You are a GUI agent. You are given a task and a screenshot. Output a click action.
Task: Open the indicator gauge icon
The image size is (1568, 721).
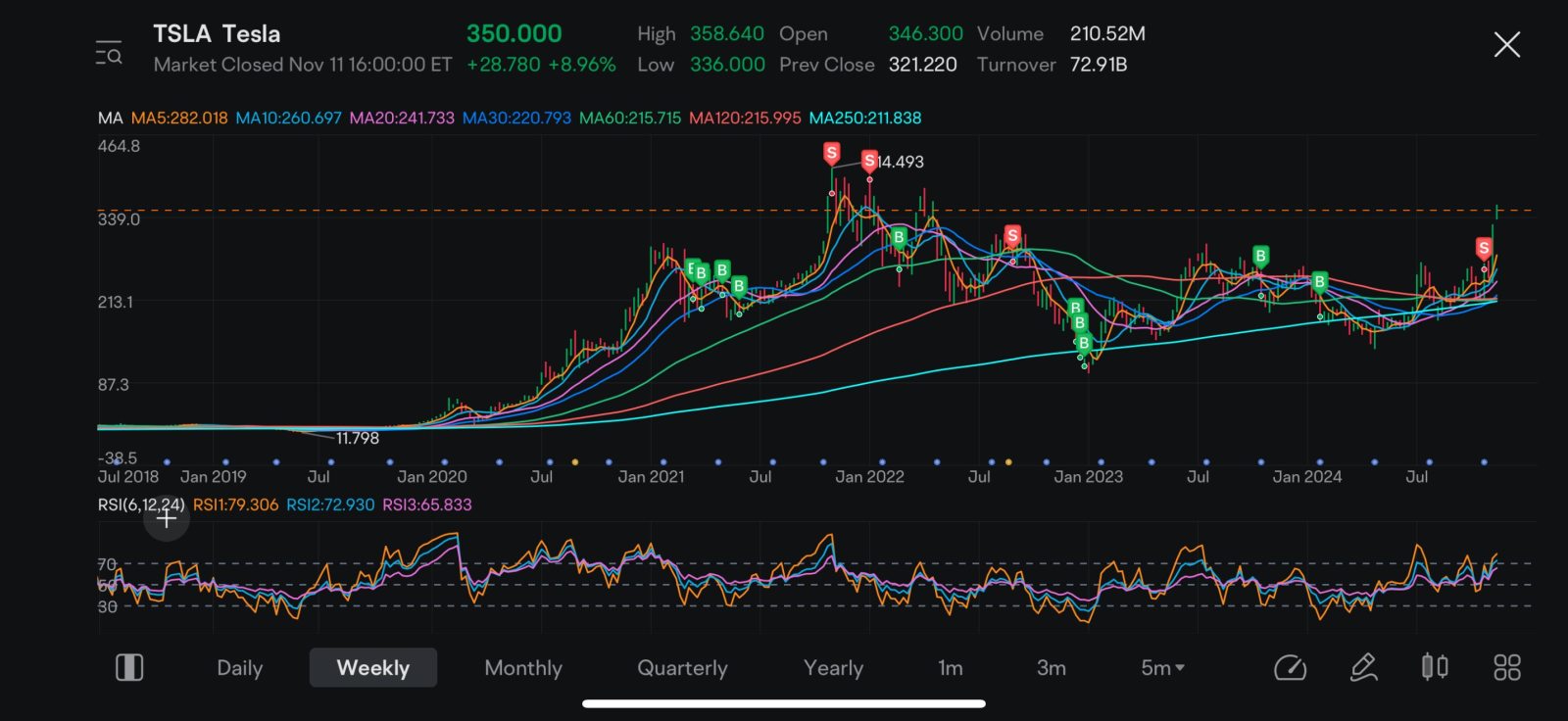pyautogui.click(x=1290, y=668)
